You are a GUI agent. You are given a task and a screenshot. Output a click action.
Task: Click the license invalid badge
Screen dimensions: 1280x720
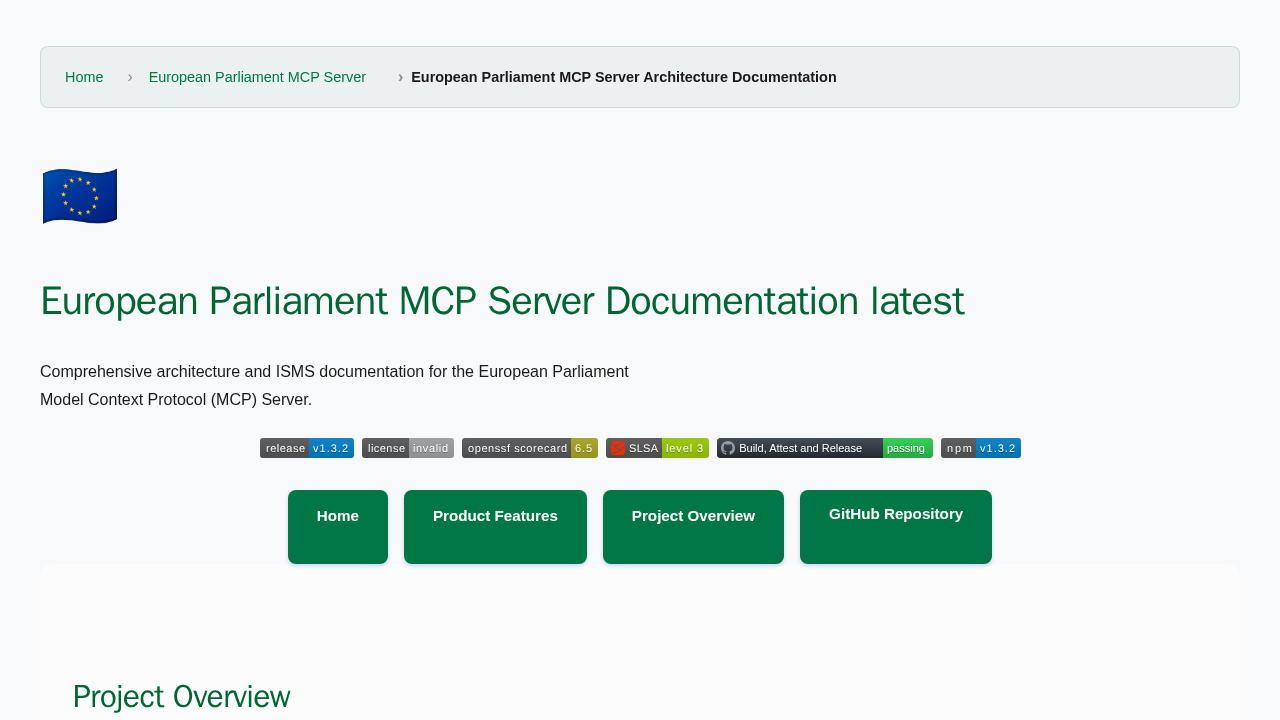[x=408, y=448]
